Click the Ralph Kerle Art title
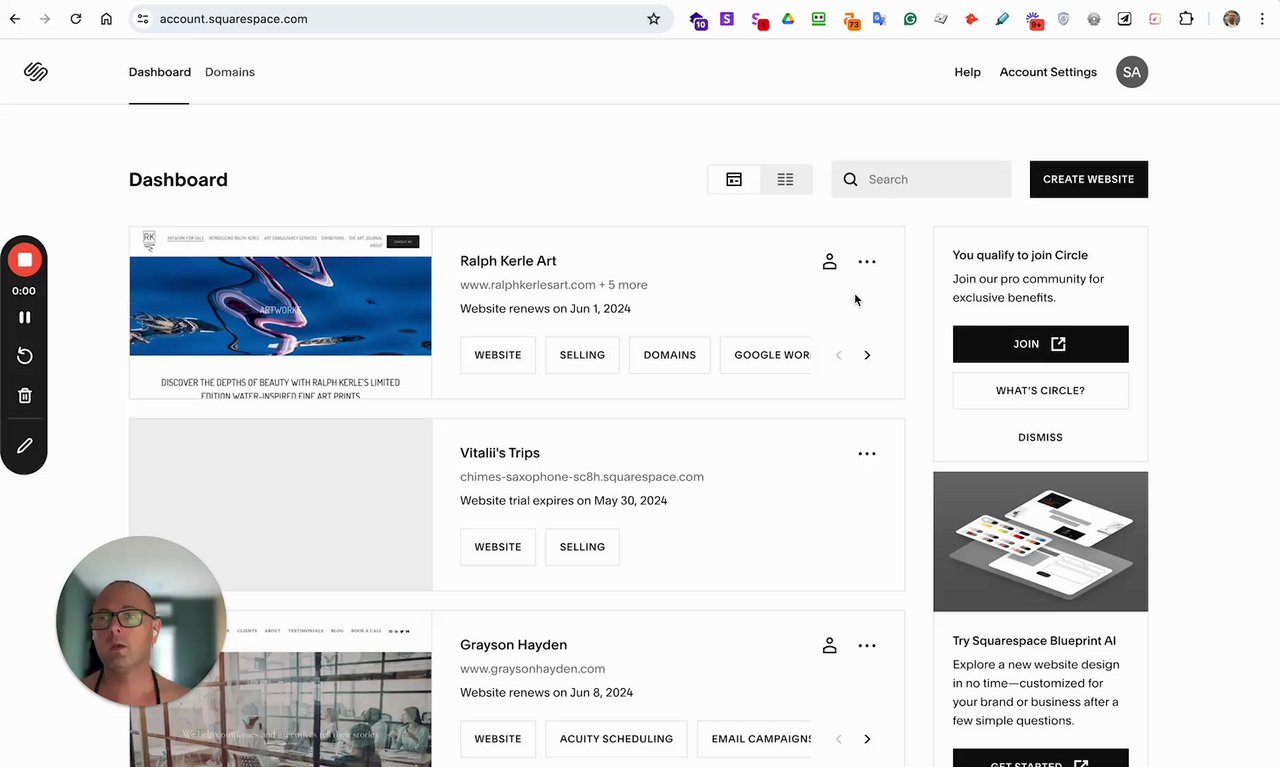The width and height of the screenshot is (1280, 767). (508, 261)
